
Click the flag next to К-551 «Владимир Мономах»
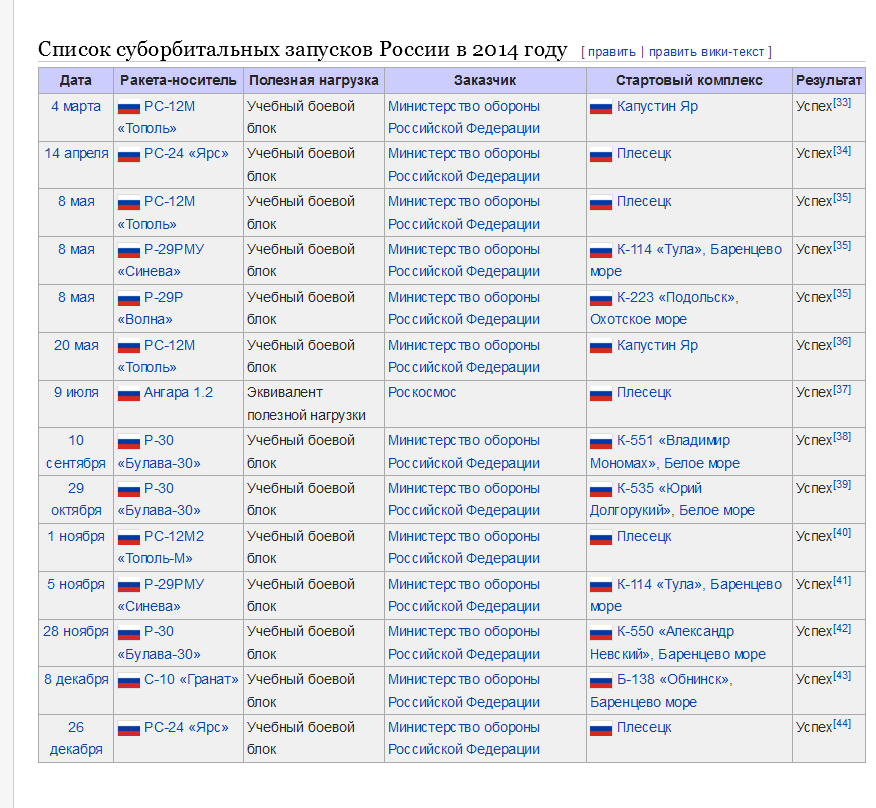(600, 441)
